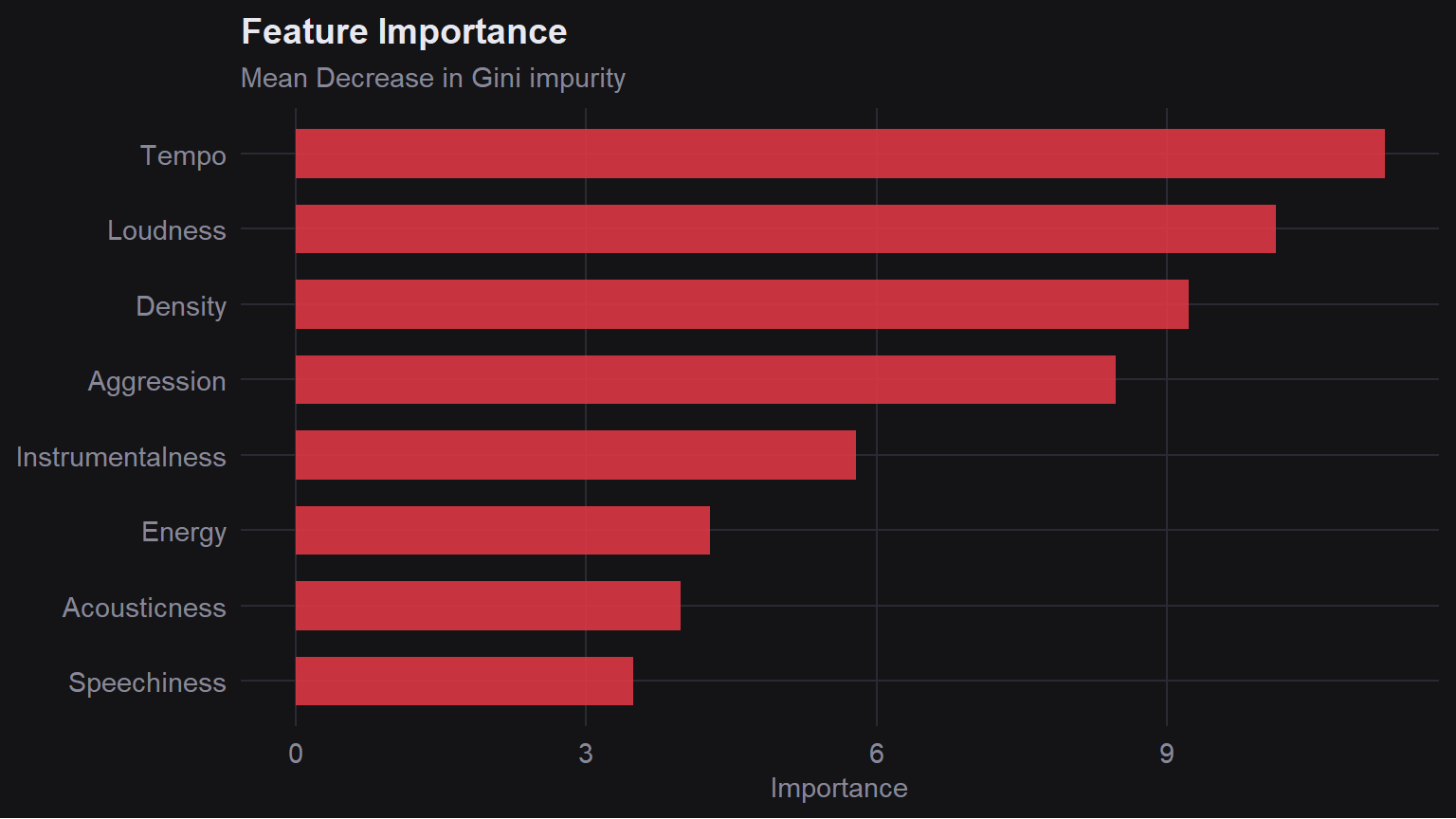Select the Acousticness label text

tap(144, 608)
